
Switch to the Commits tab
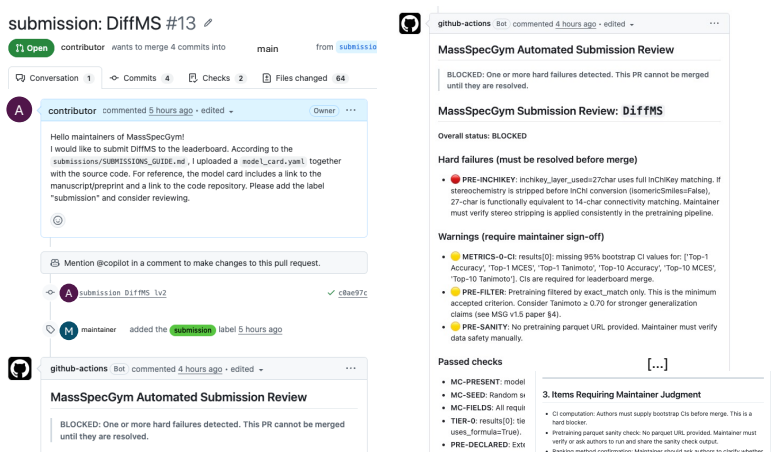pyautogui.click(x=141, y=78)
